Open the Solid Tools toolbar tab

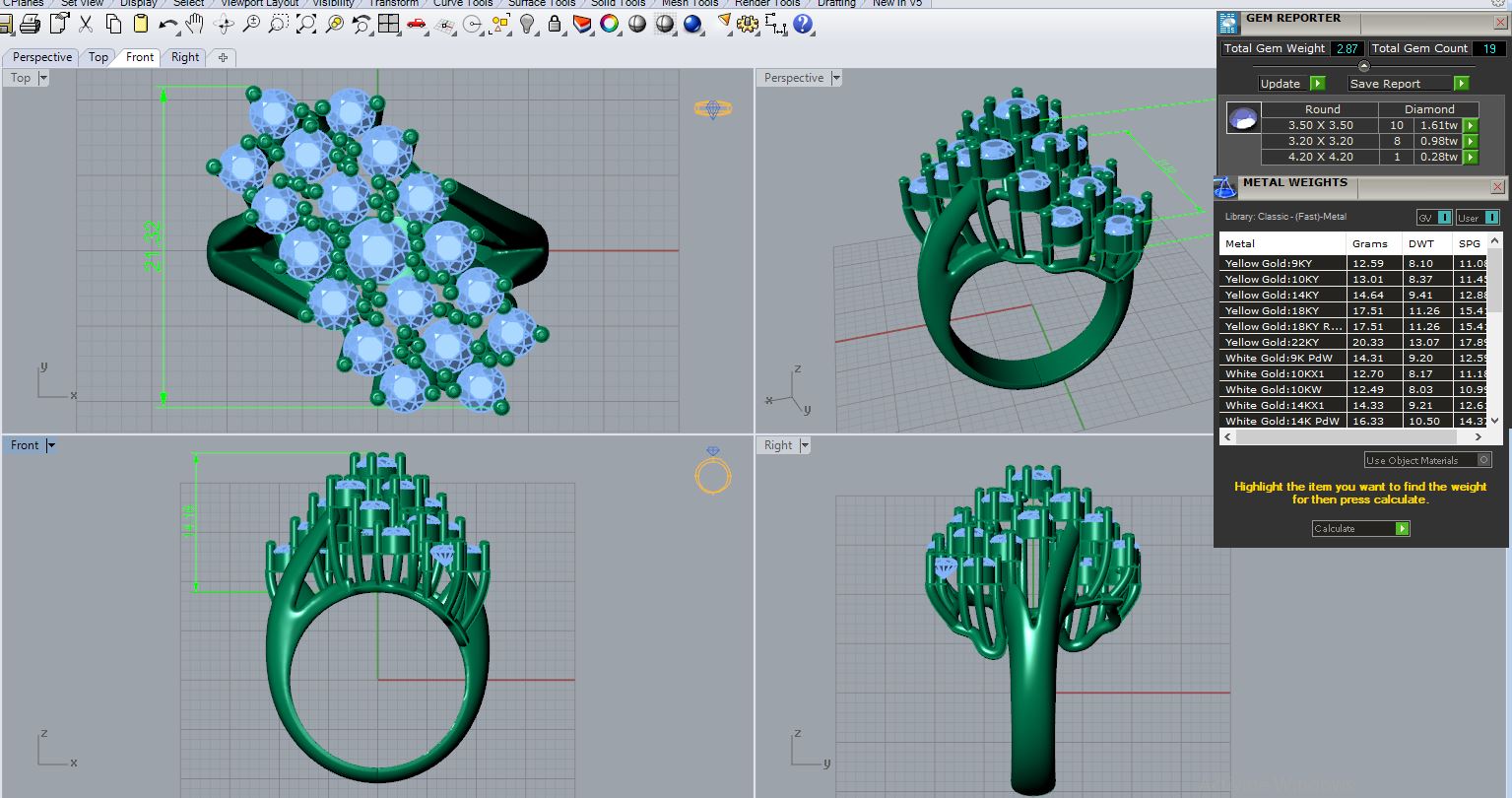pos(619,3)
